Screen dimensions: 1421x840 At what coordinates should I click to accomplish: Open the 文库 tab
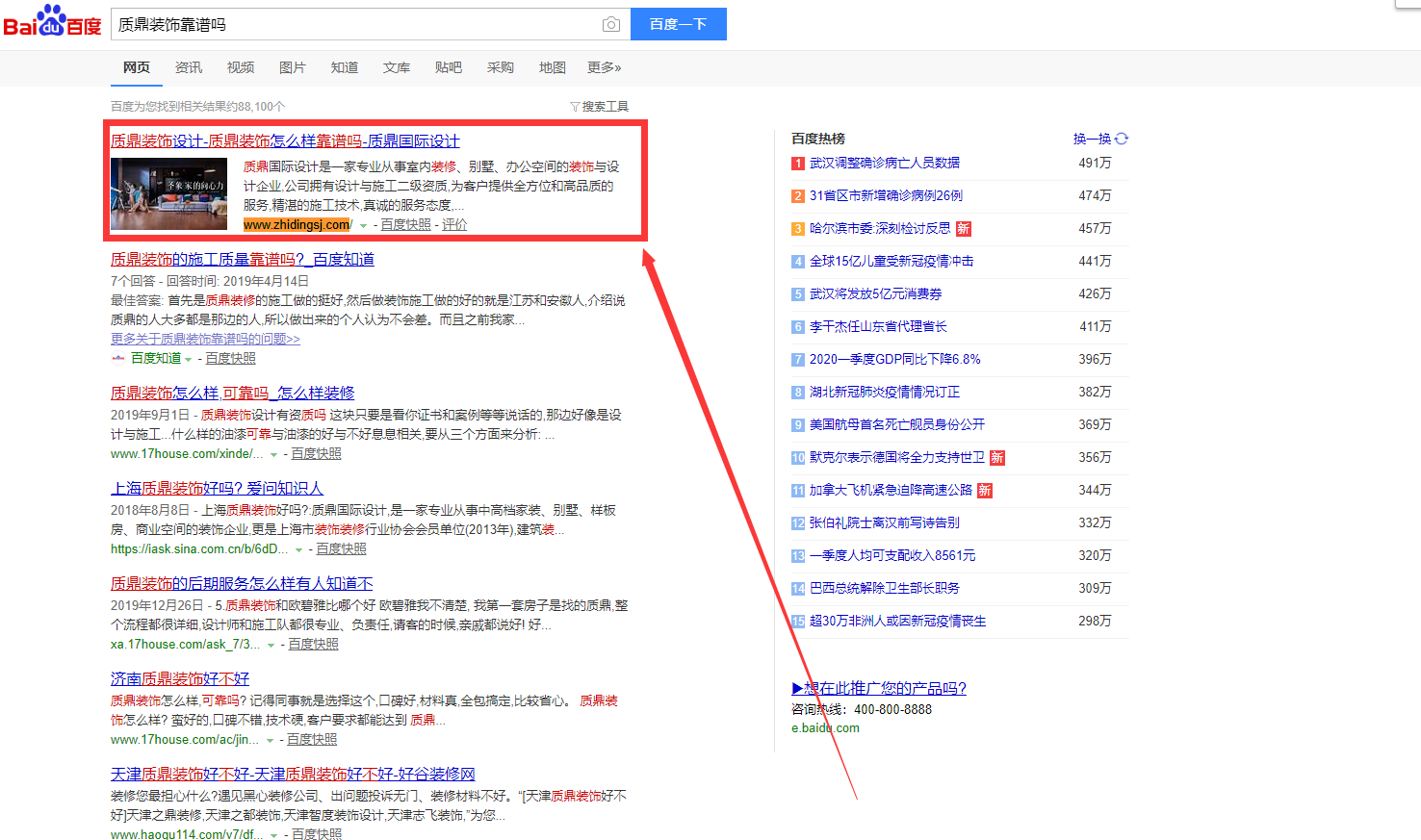[x=397, y=67]
